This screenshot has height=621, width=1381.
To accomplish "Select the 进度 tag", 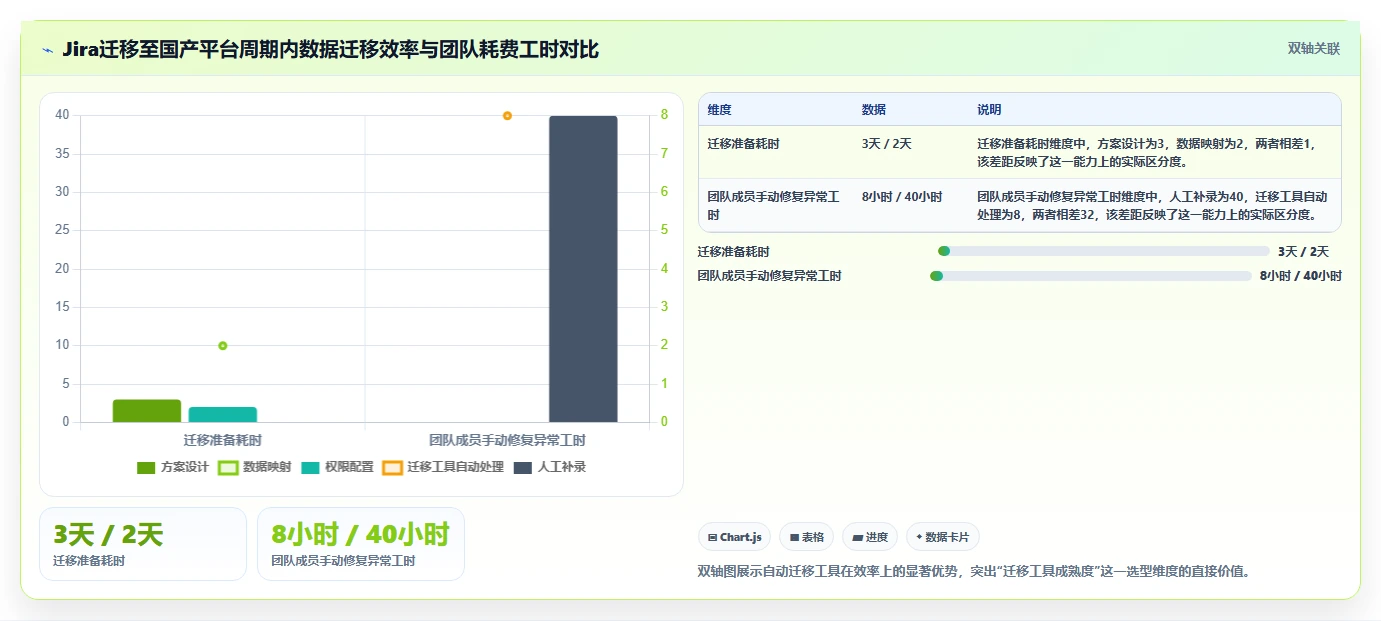I will pos(870,537).
